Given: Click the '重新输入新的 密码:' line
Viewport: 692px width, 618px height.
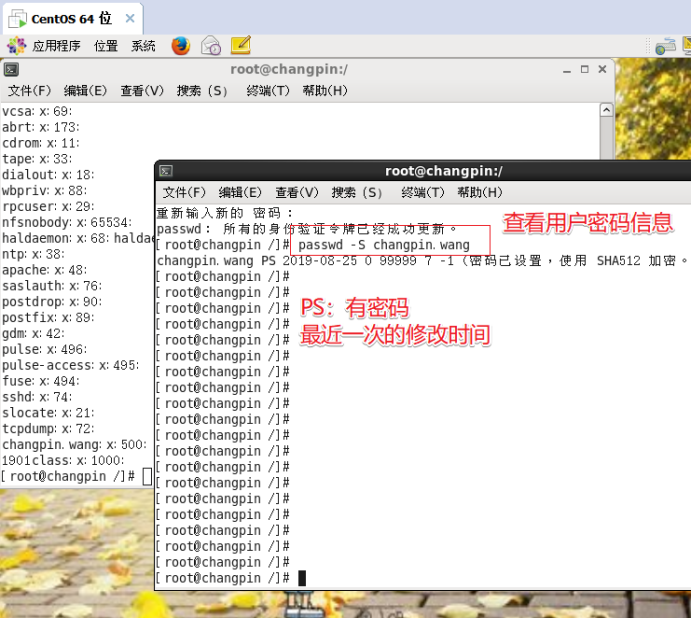Looking at the screenshot, I should pos(225,213).
